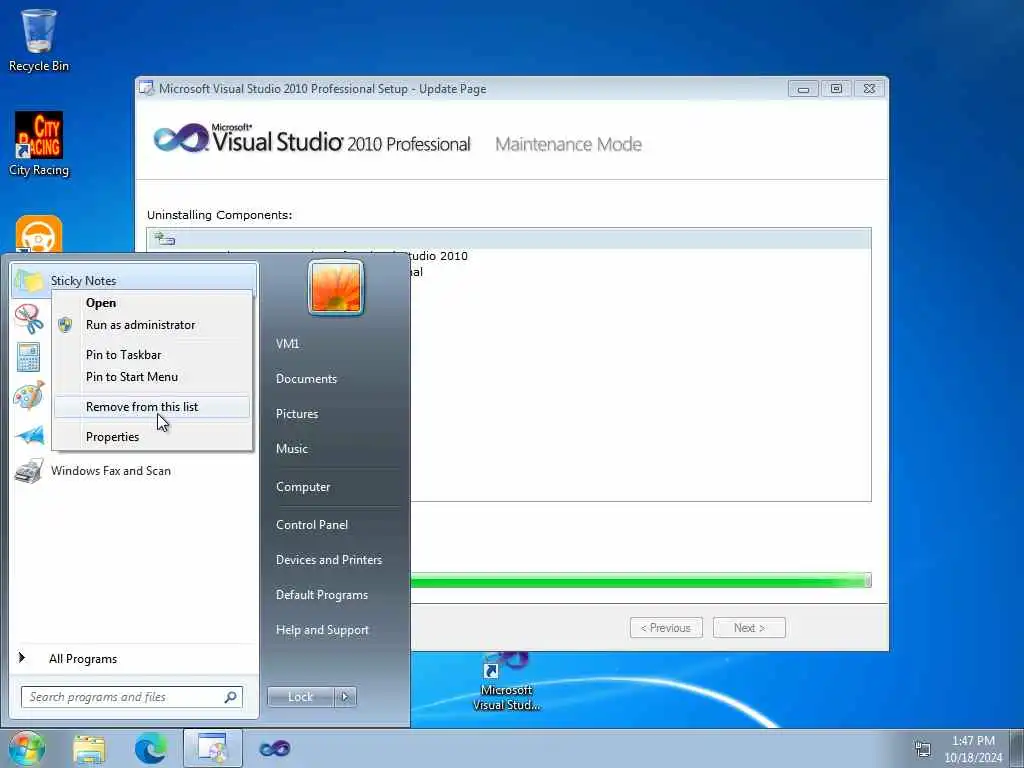Open Pictures from the Start menu
The width and height of the screenshot is (1024, 768).
(x=297, y=414)
